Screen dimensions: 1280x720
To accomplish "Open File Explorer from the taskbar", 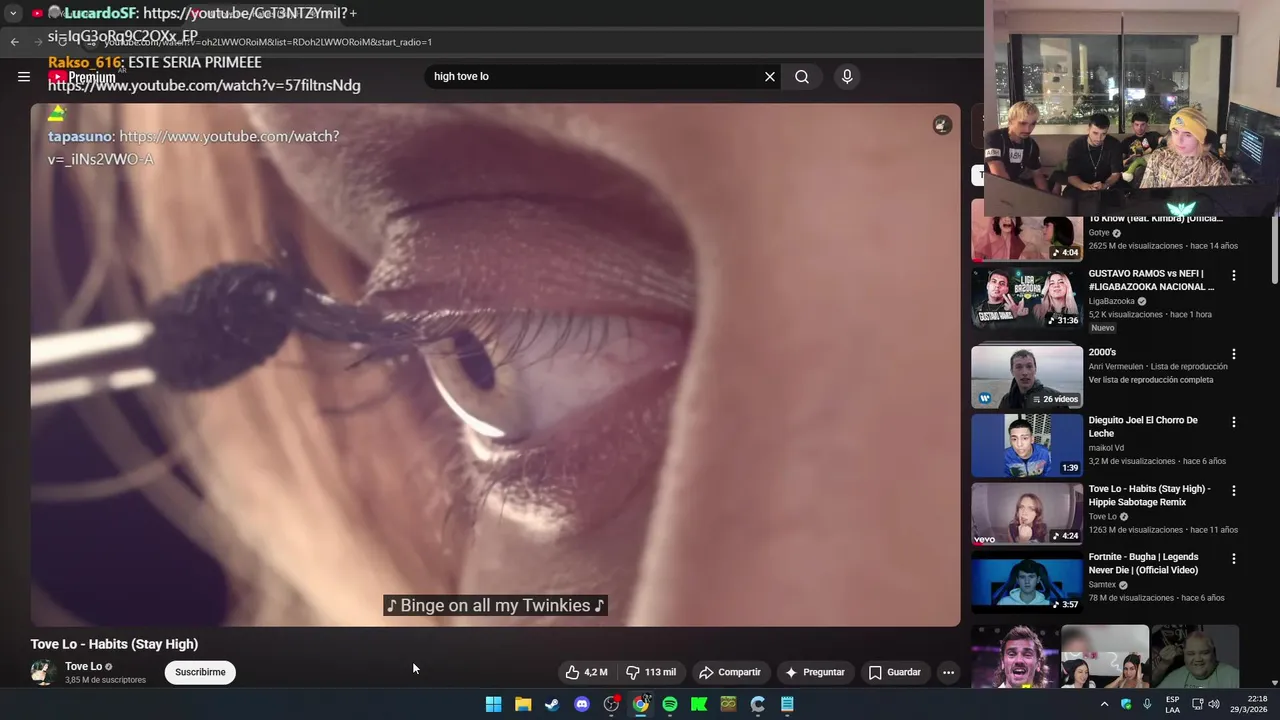I will [523, 704].
